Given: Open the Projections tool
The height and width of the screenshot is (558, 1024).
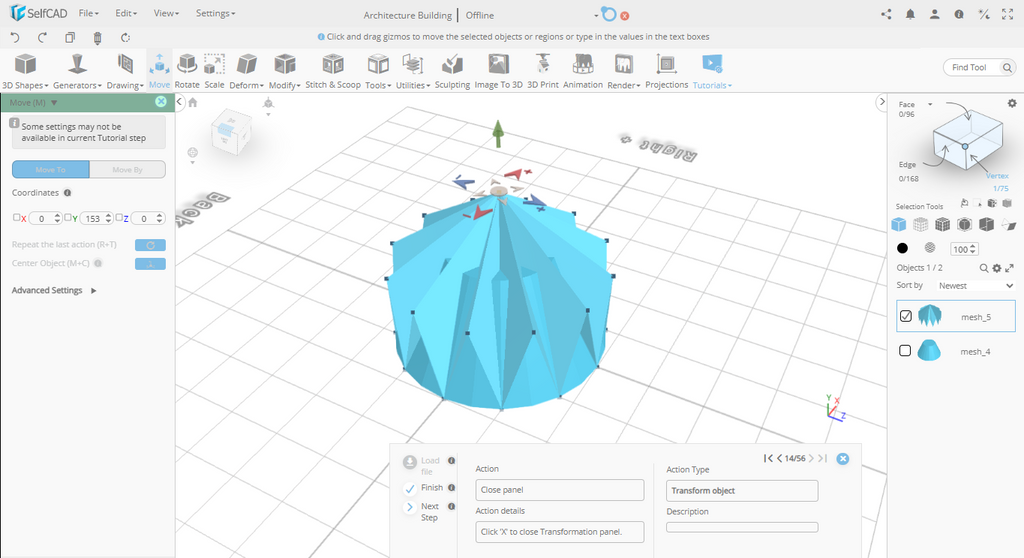Looking at the screenshot, I should point(666,70).
